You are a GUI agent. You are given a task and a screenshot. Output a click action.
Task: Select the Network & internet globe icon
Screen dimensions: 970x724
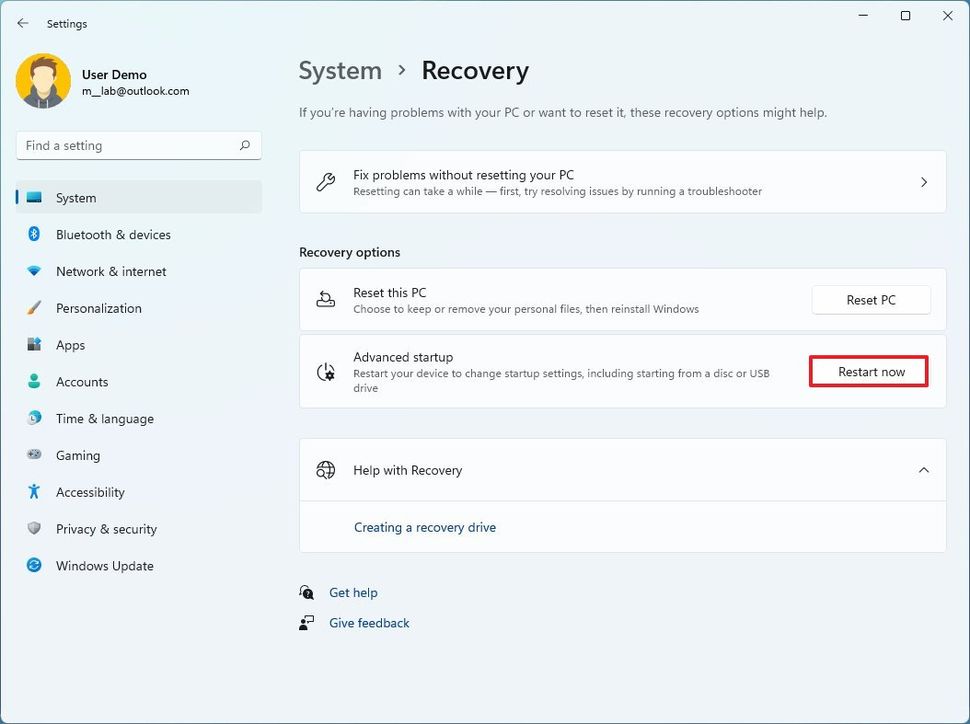[x=36, y=271]
